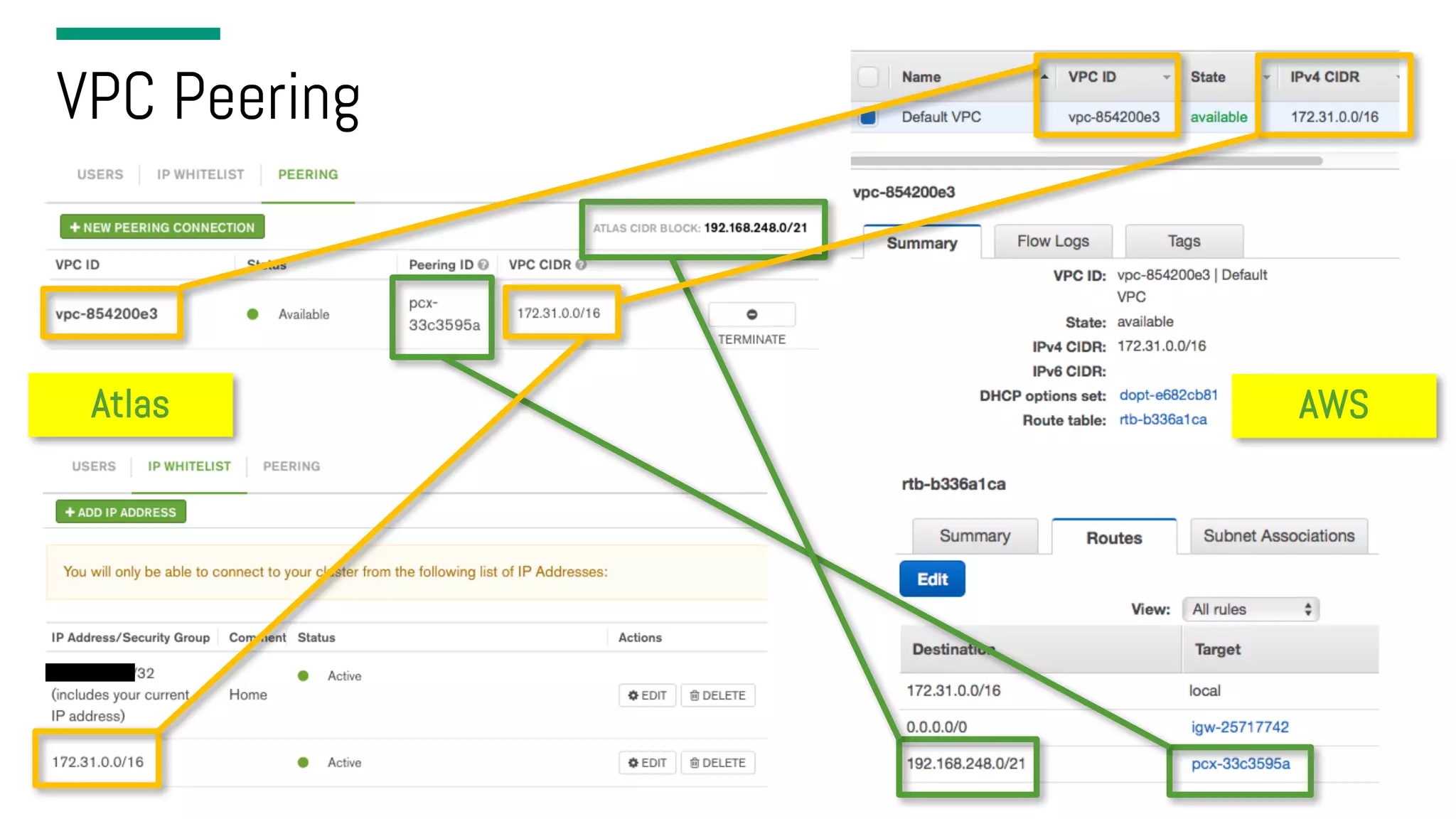Image resolution: width=1456 pixels, height=819 pixels.
Task: Open the Tags tab
Action: click(1184, 241)
